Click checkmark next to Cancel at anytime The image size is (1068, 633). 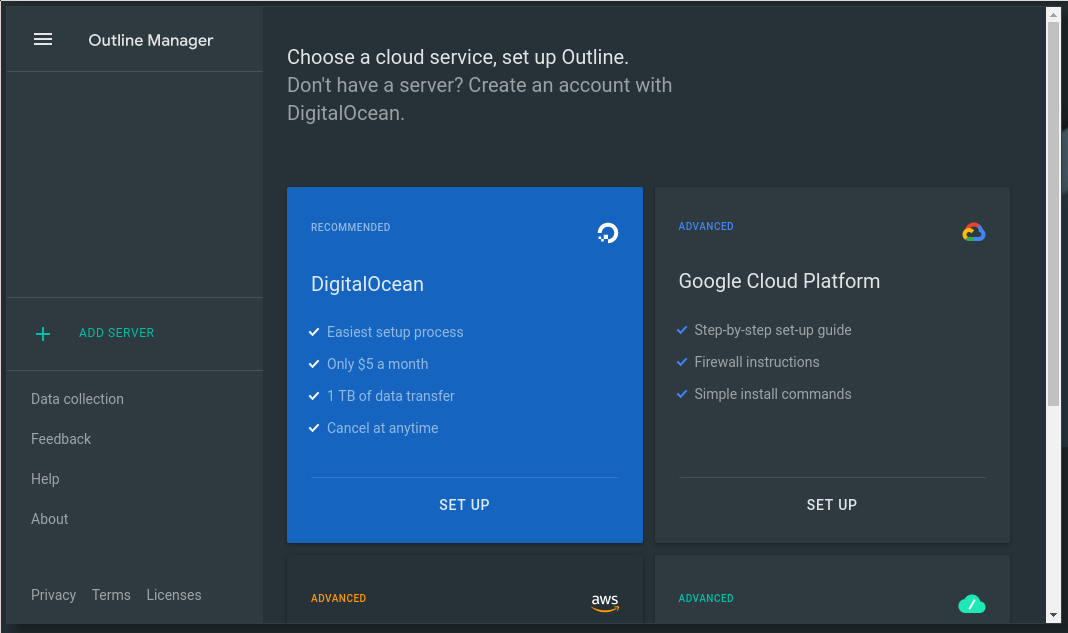tap(314, 428)
